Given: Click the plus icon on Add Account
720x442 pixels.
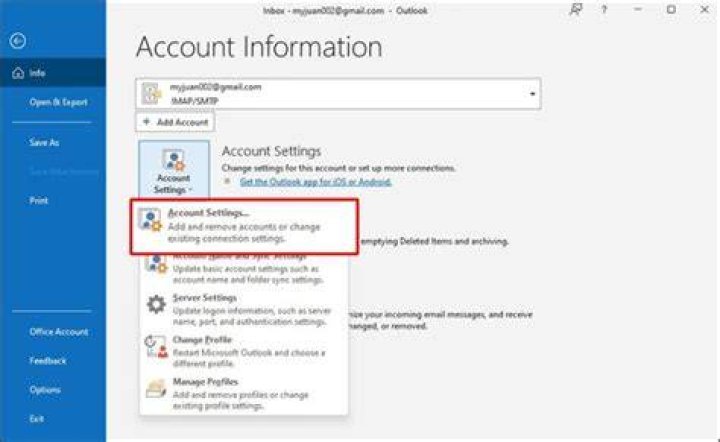Looking at the screenshot, I should click(146, 122).
